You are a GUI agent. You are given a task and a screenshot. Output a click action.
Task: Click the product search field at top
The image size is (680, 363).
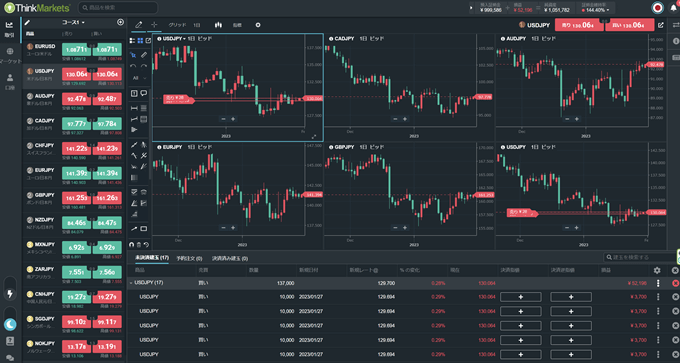click(x=118, y=7)
